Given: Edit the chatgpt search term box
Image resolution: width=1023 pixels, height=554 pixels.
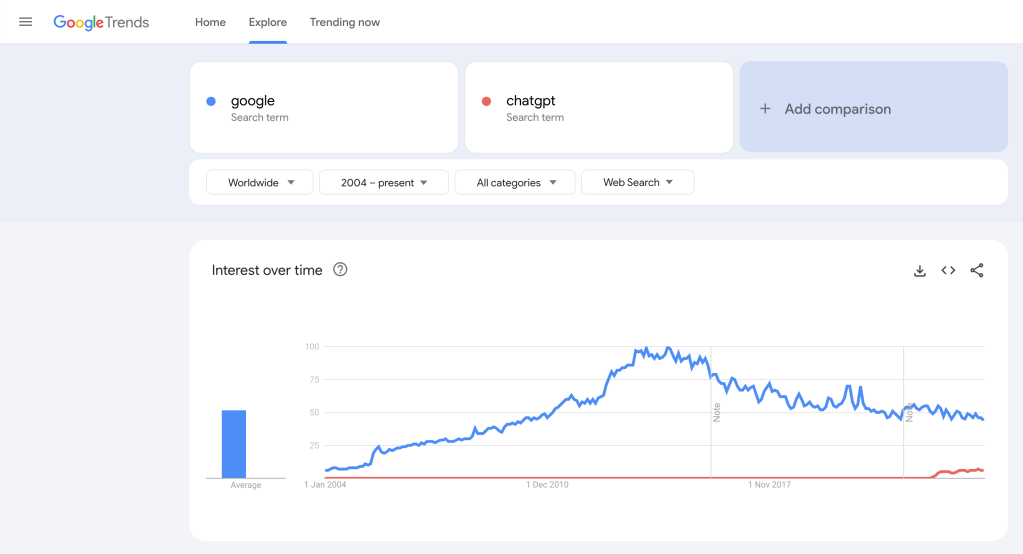Looking at the screenshot, I should point(599,108).
